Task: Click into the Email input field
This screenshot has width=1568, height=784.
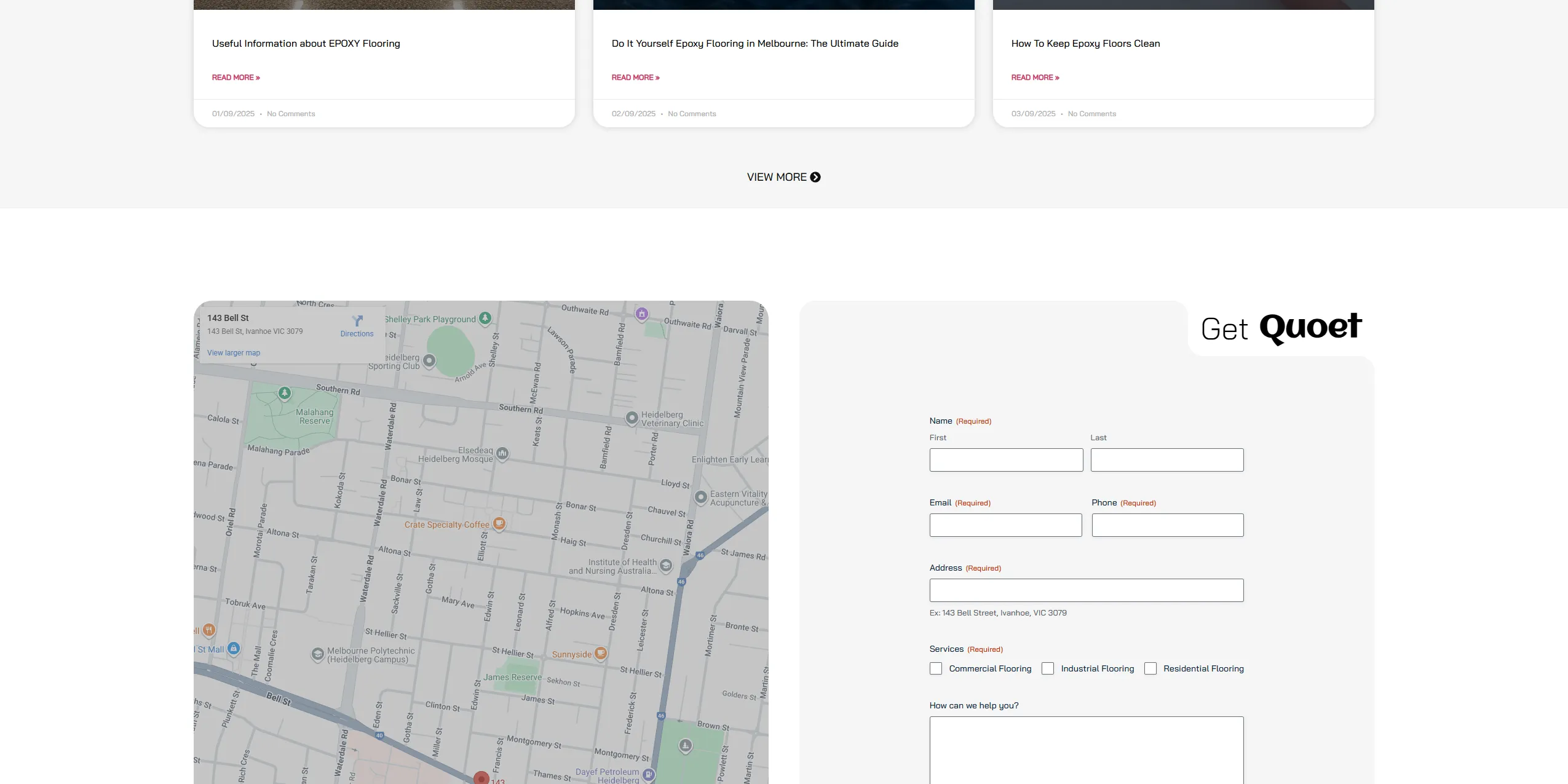Action: coord(1005,525)
